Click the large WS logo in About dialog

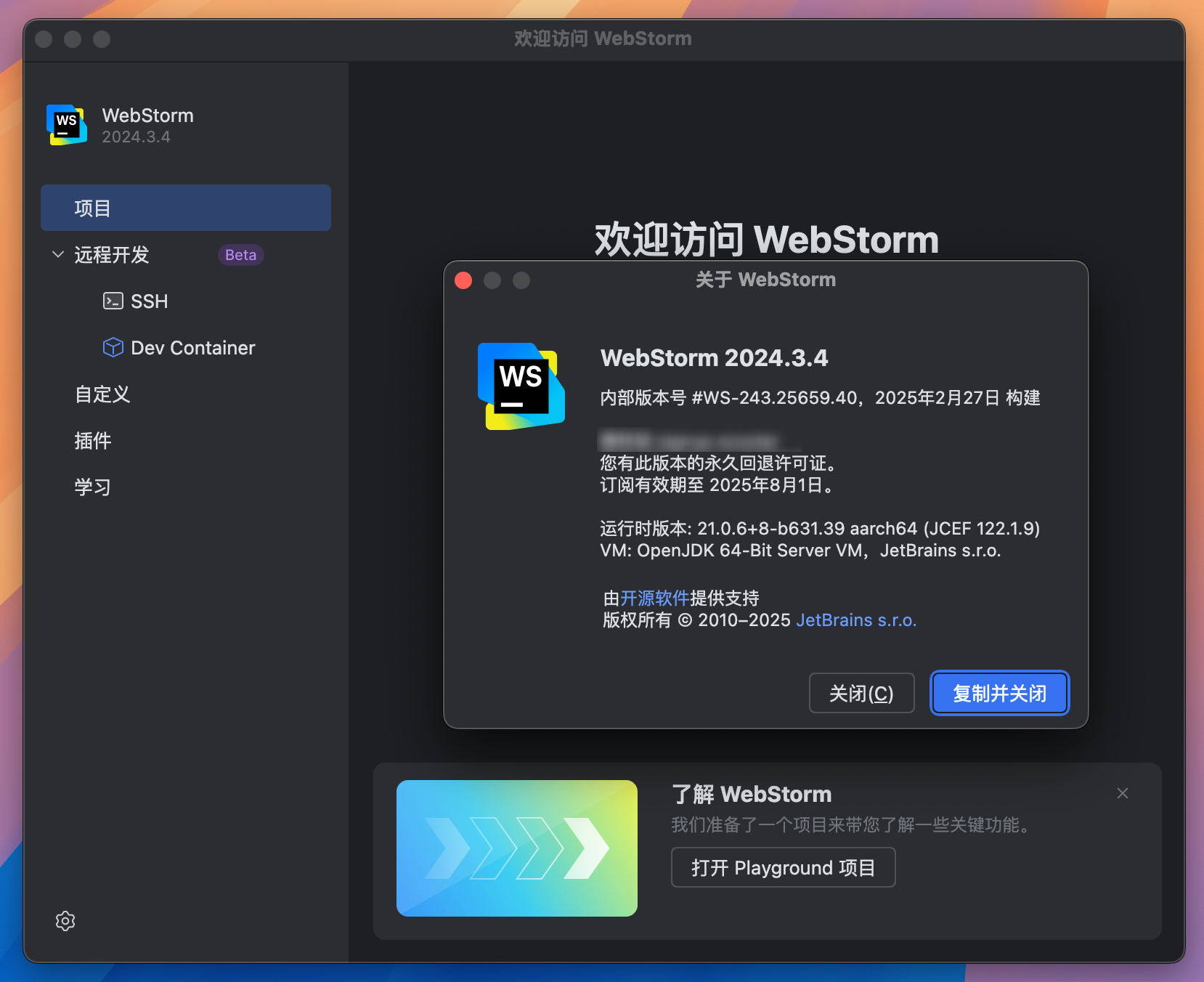[521, 386]
